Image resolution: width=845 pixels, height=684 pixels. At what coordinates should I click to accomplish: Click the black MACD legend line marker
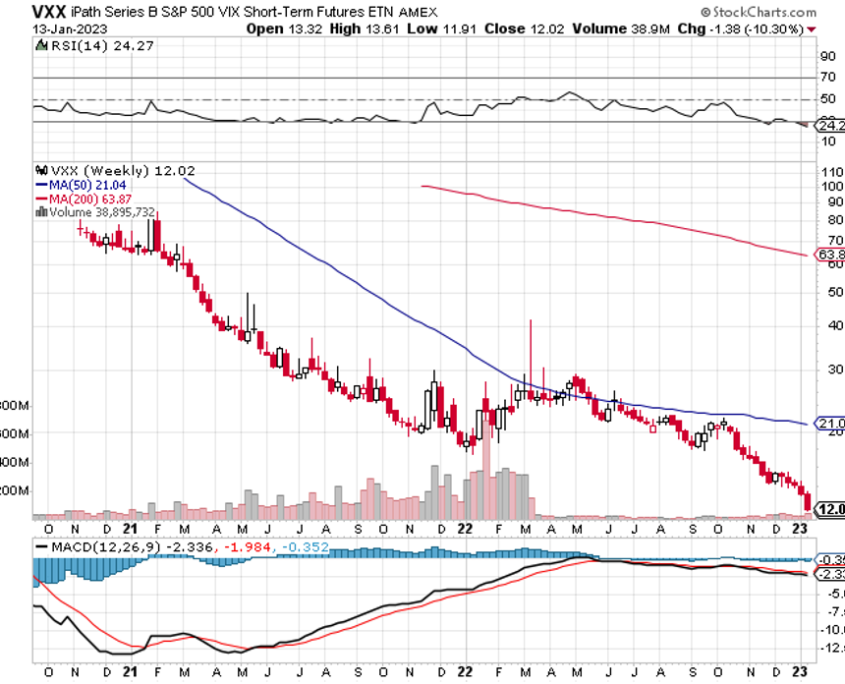point(41,547)
